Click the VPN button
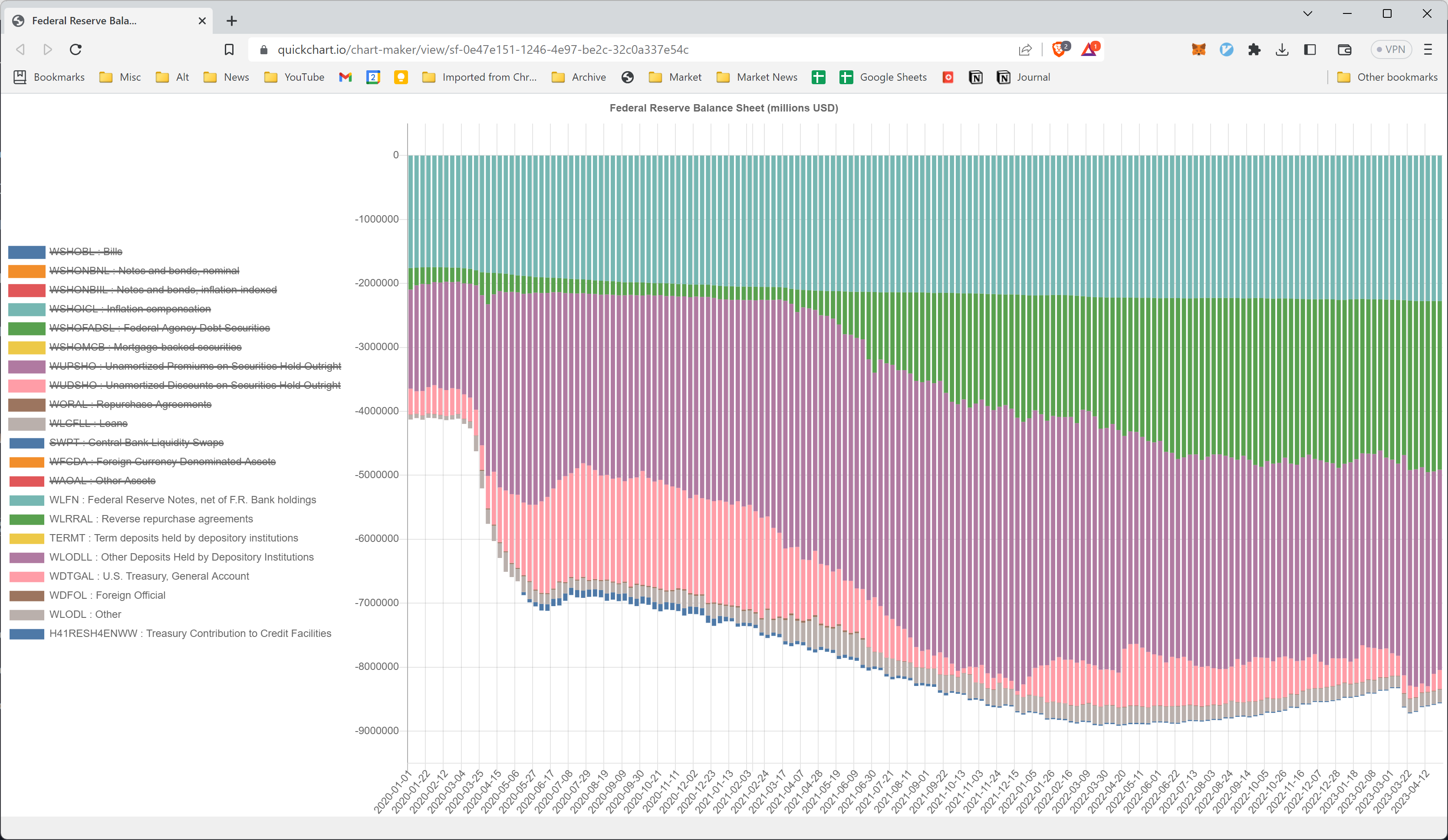The image size is (1448, 840). [x=1391, y=49]
